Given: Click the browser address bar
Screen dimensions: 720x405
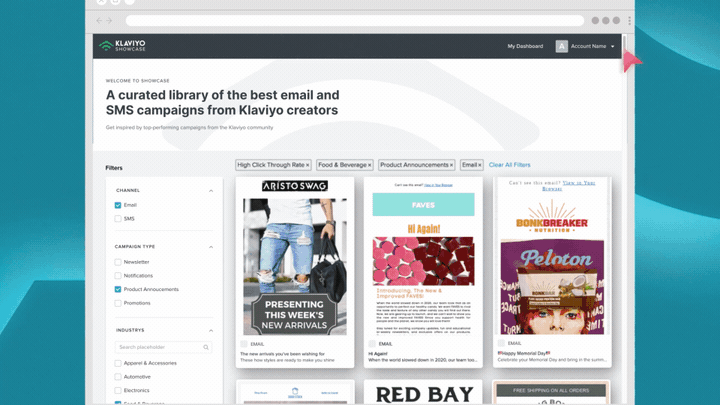Looking at the screenshot, I should (354, 21).
